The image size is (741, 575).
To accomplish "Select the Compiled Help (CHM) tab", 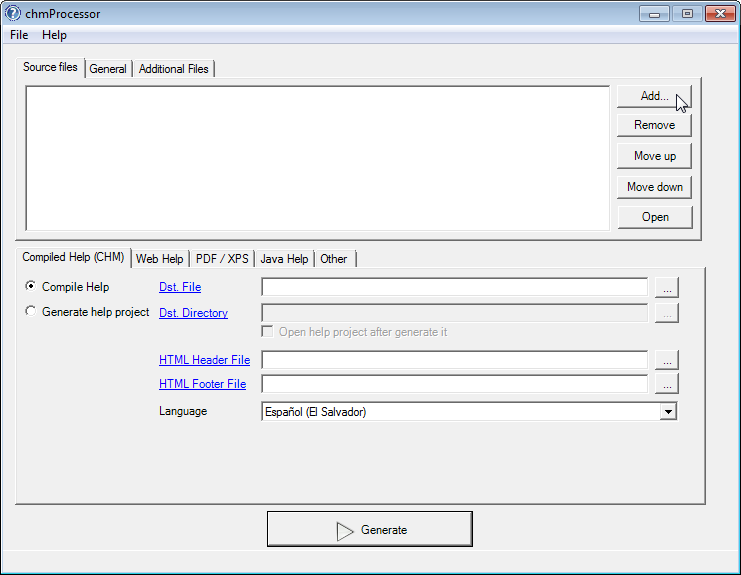I will [x=73, y=257].
